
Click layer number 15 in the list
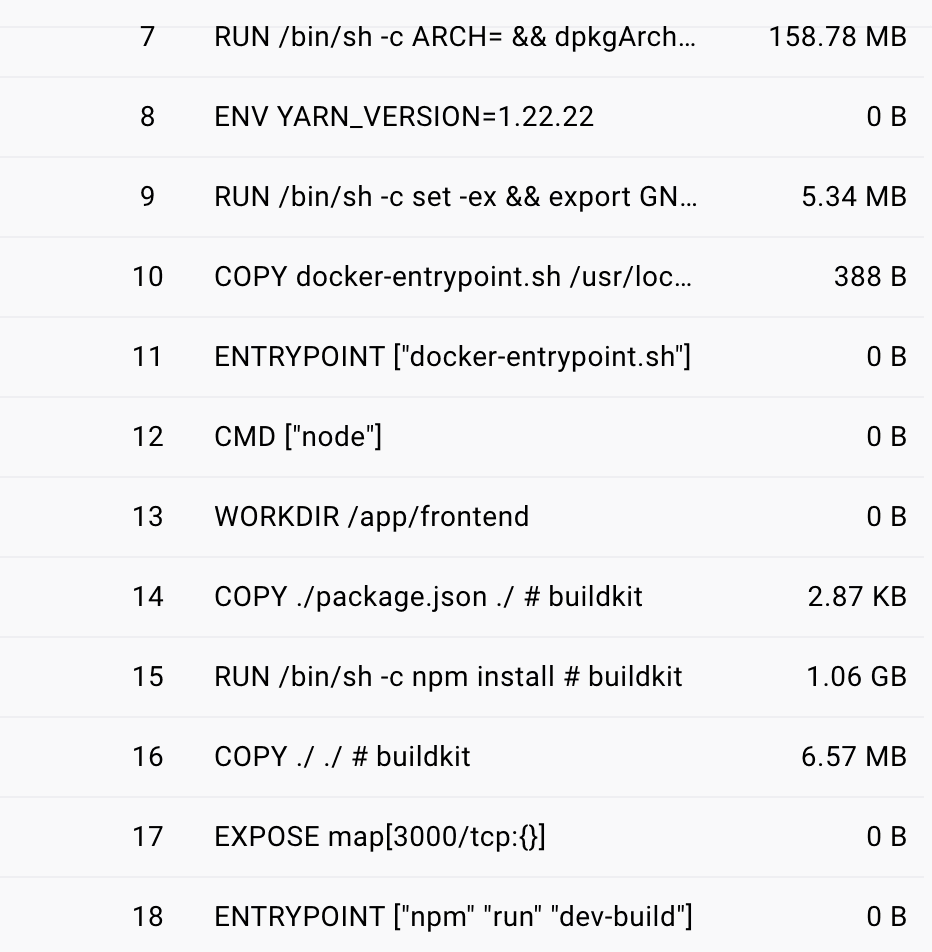pyautogui.click(x=147, y=677)
